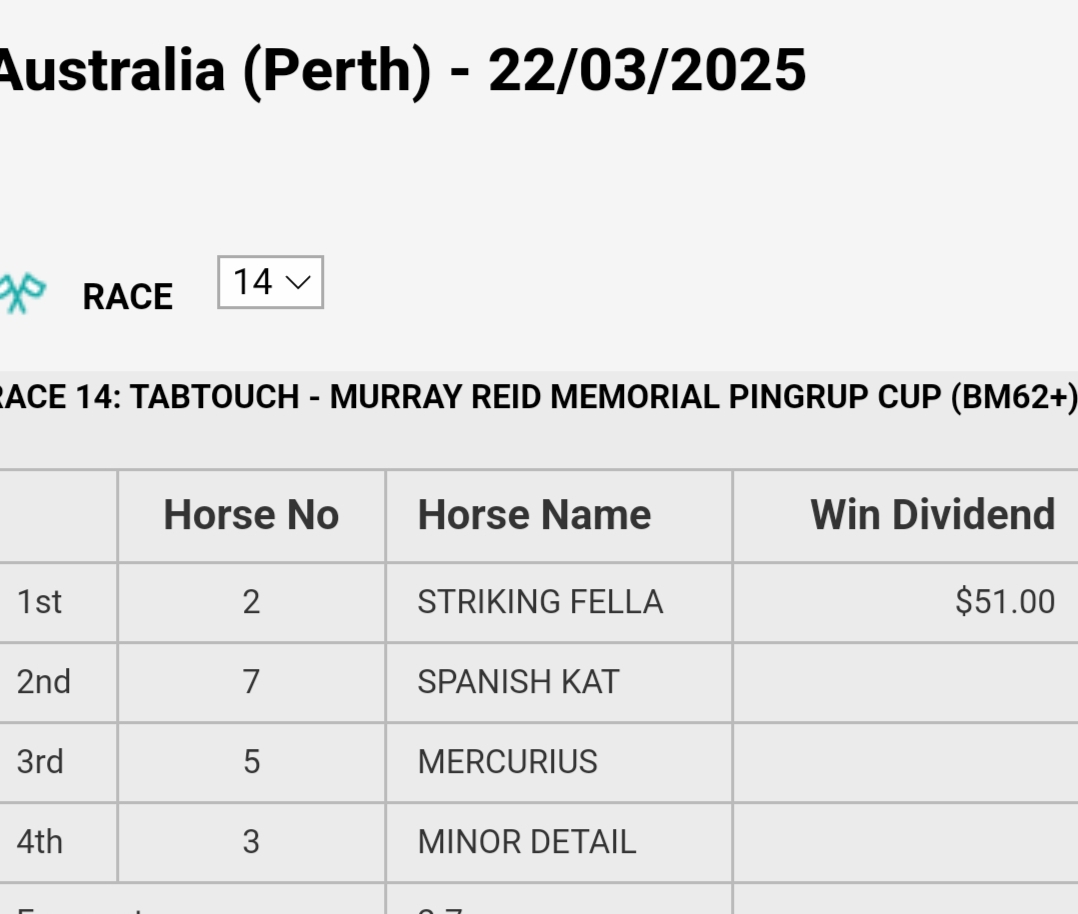Image resolution: width=1078 pixels, height=914 pixels.
Task: Click the 4th place row label
Action: point(40,842)
